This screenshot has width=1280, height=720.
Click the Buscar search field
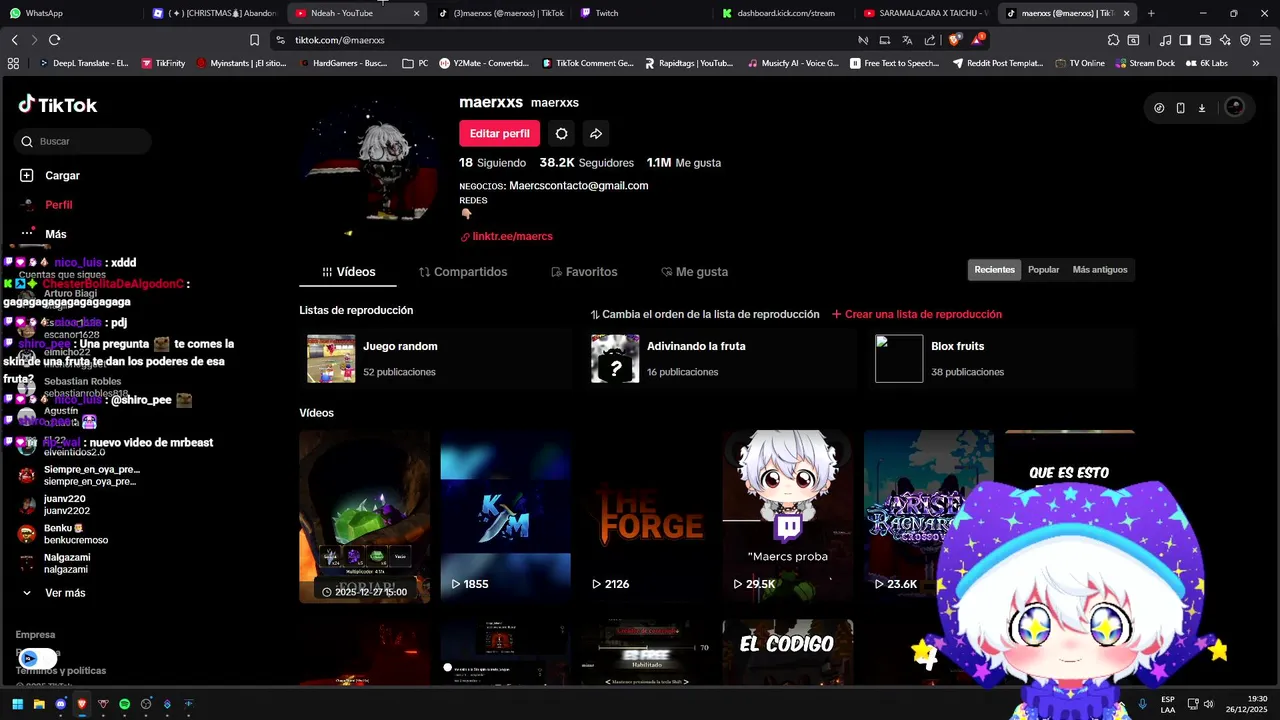click(83, 141)
